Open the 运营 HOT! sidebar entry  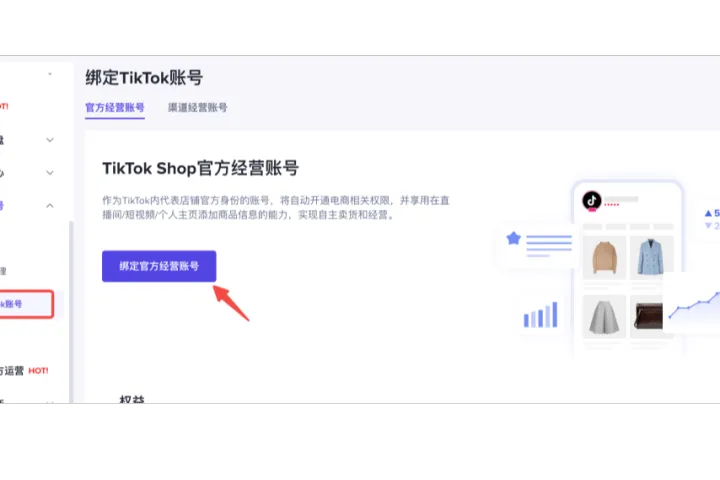pyautogui.click(x=24, y=371)
